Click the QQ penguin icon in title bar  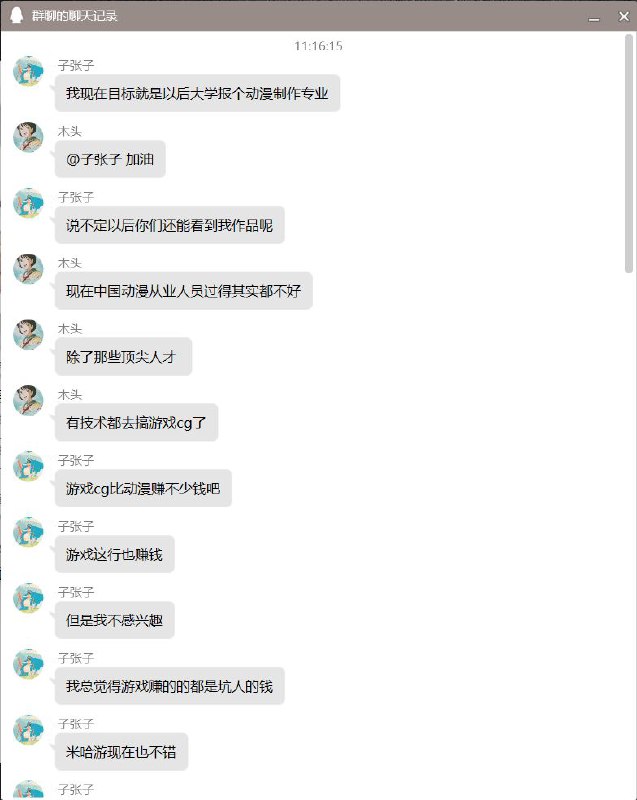tap(16, 16)
